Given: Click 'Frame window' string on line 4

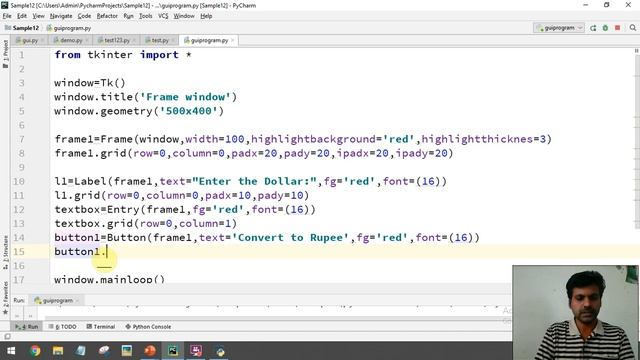Looking at the screenshot, I should click(185, 97).
